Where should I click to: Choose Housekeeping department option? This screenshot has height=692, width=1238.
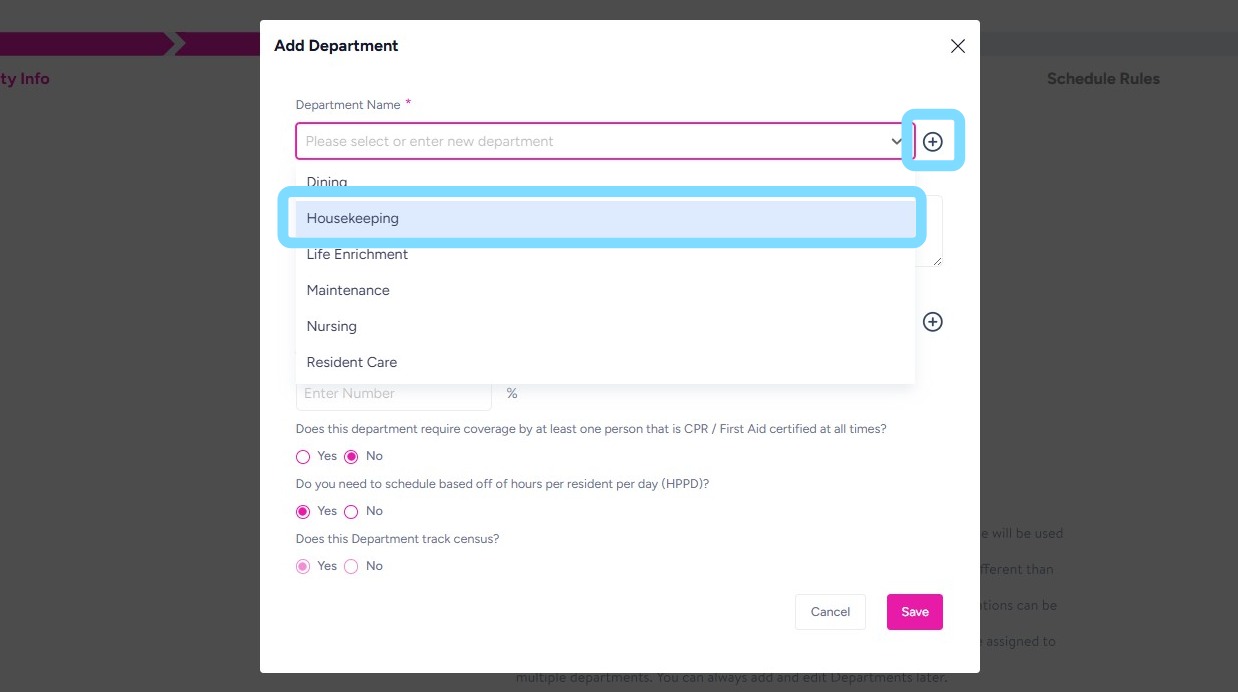(x=353, y=218)
